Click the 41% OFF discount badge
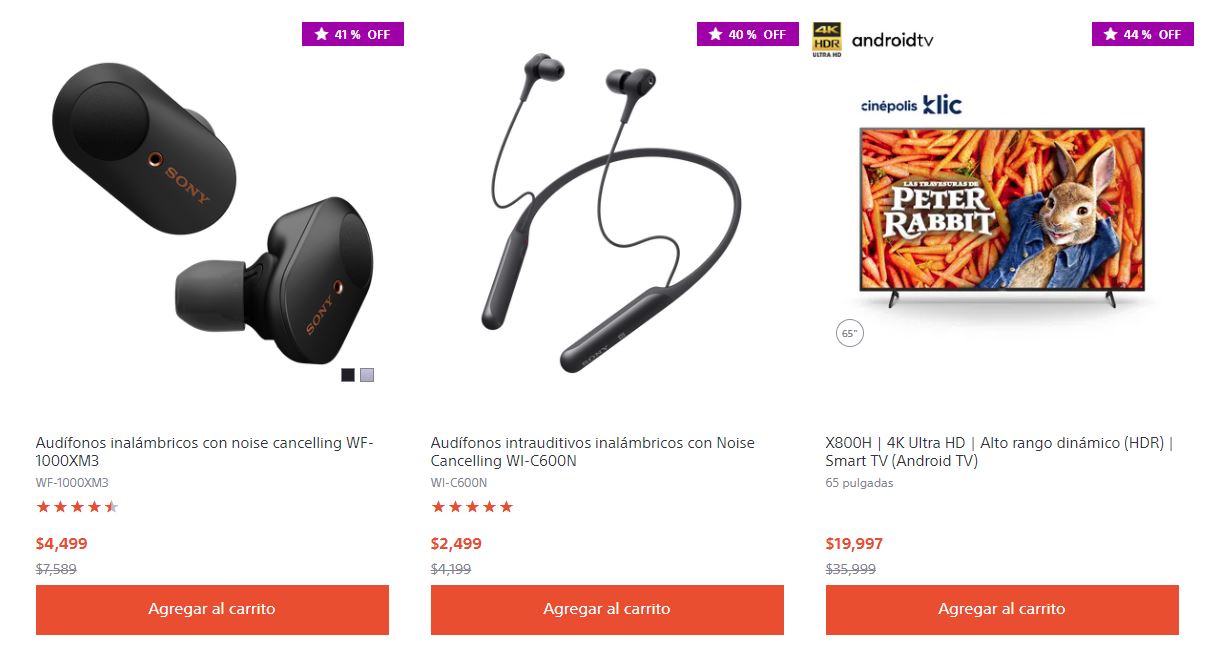1214x652 pixels. coord(353,34)
